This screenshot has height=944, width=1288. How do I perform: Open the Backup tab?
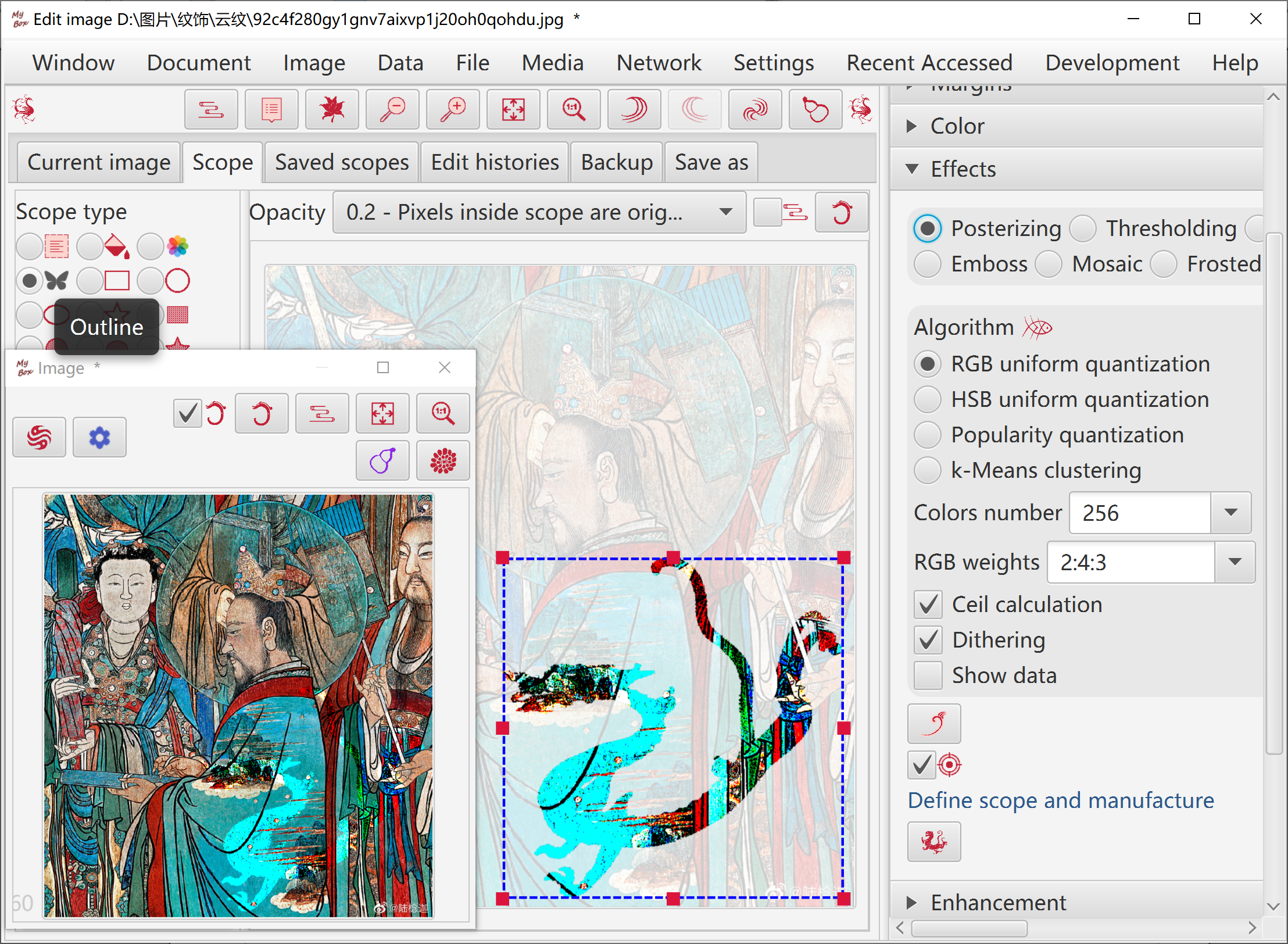click(617, 162)
